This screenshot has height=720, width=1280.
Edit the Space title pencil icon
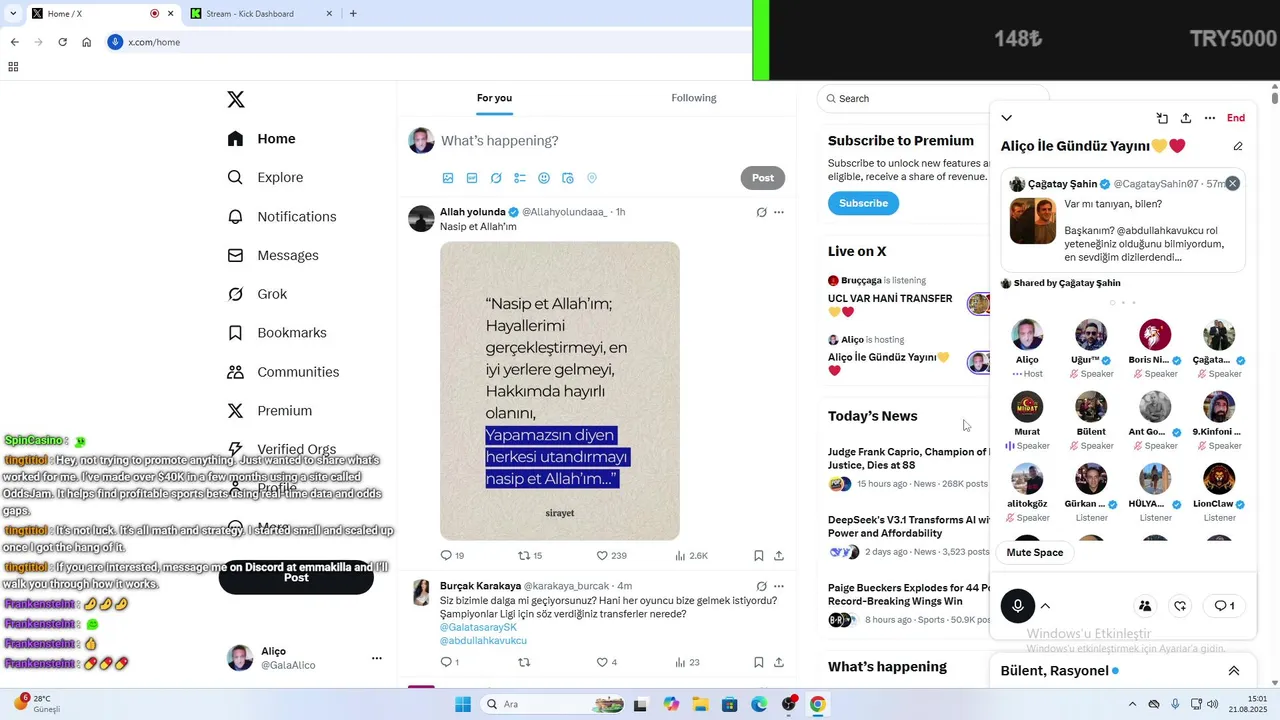[1238, 146]
